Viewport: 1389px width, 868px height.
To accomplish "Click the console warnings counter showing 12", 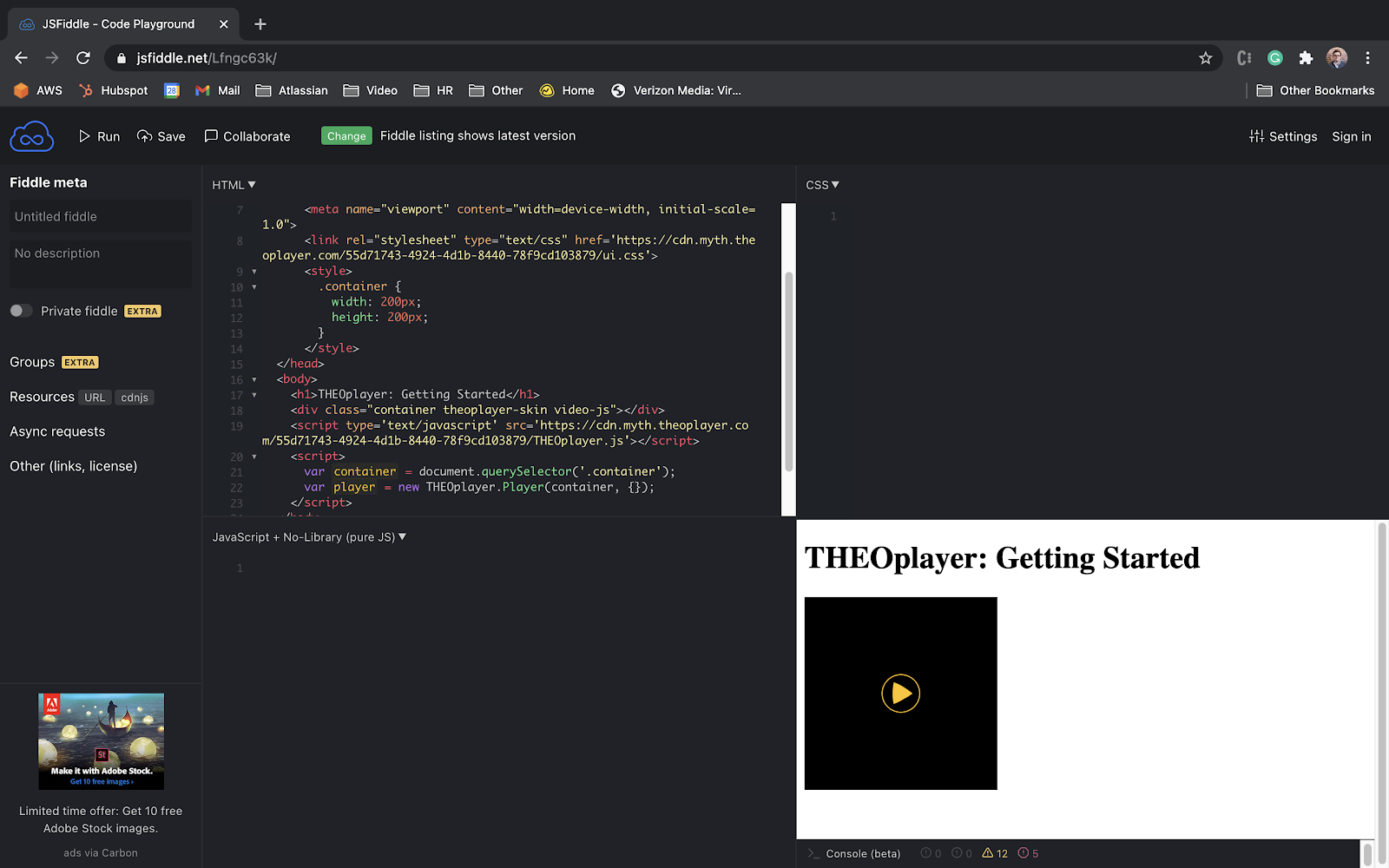I will tap(997, 853).
